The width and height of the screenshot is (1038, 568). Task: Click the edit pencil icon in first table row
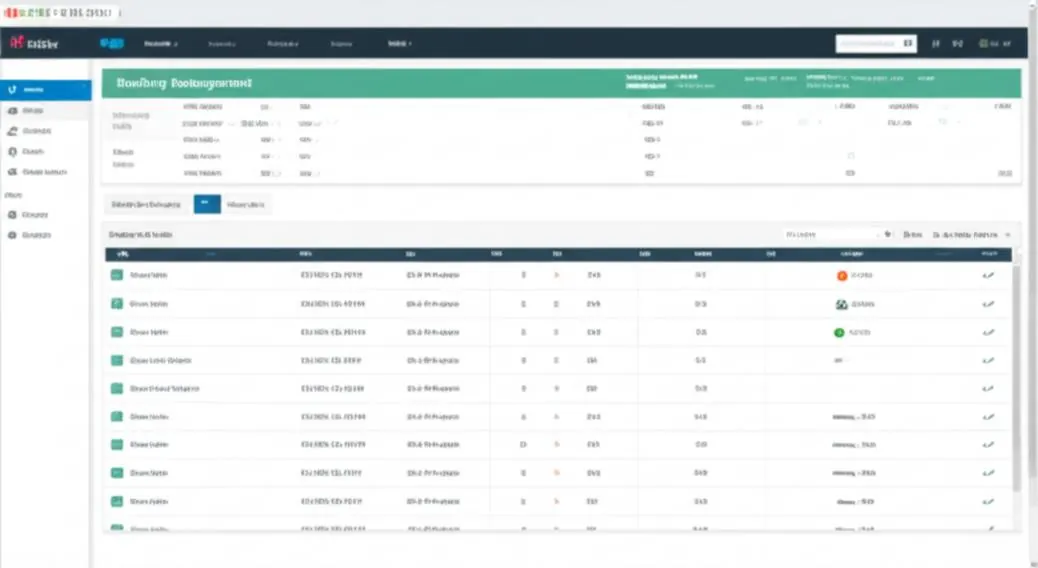pos(988,275)
